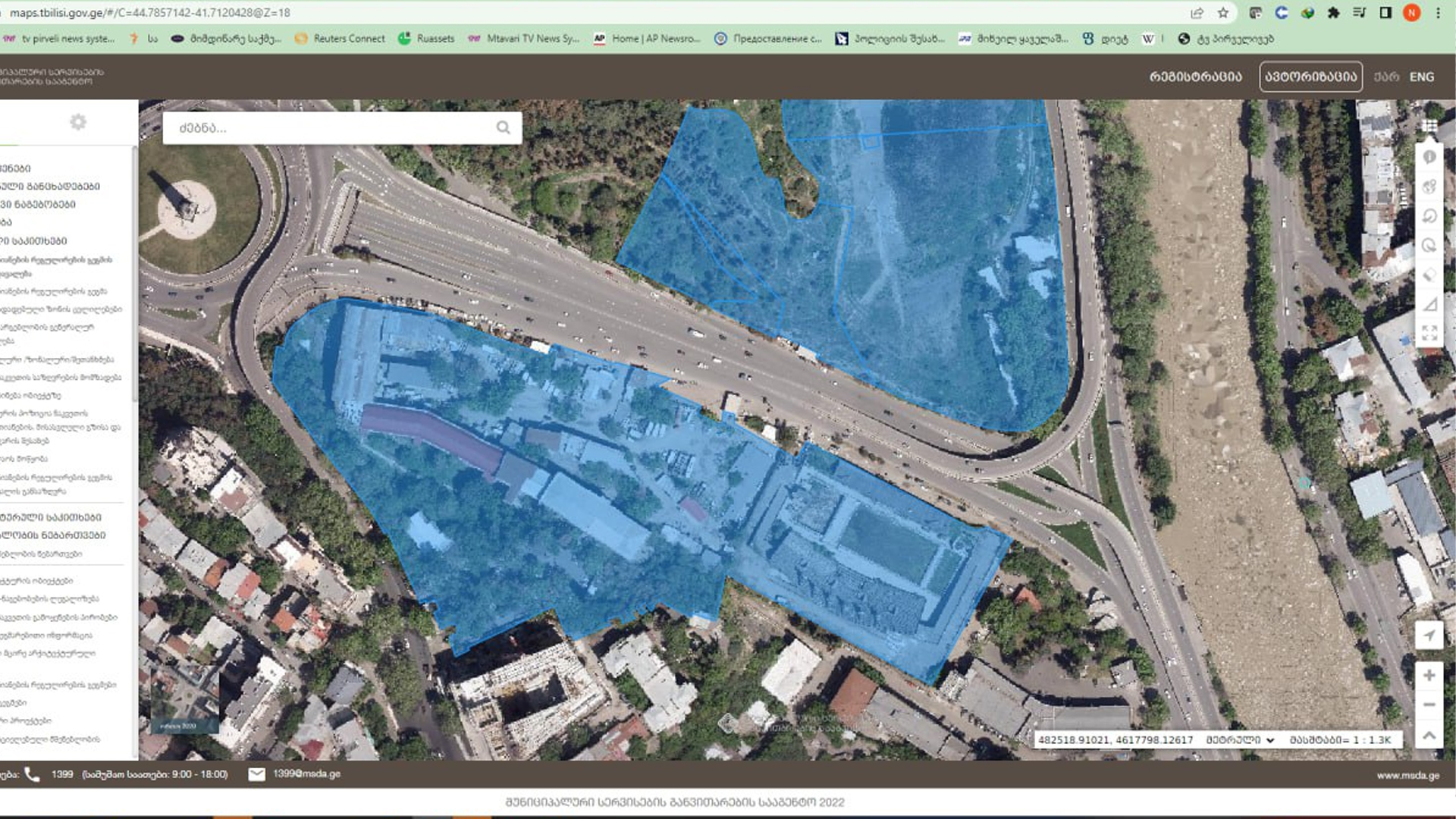Switch the language to ENG
Viewport: 1456px width, 819px height.
[x=1422, y=77]
